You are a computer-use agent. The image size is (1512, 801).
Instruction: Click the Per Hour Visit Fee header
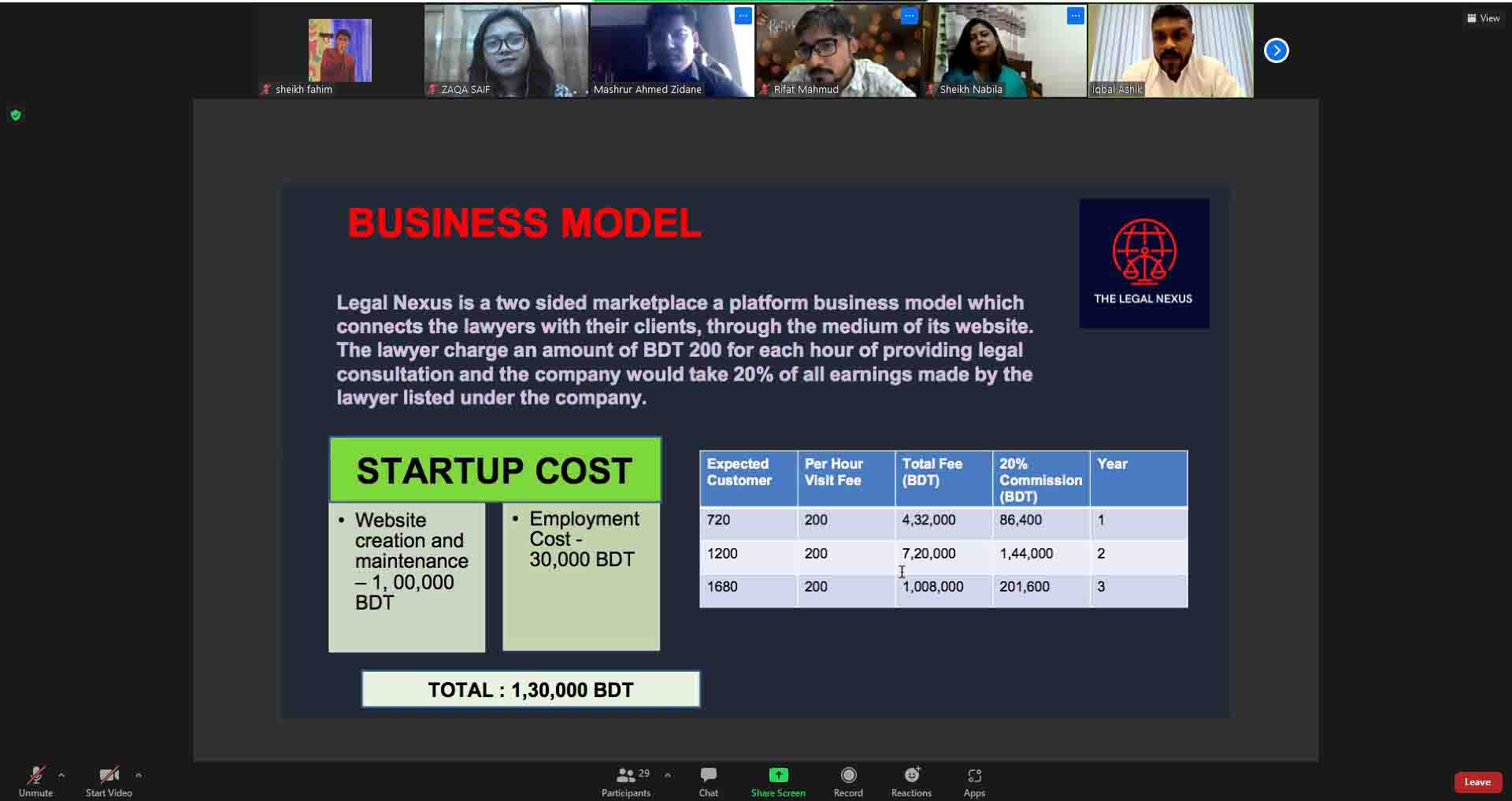pyautogui.click(x=846, y=479)
